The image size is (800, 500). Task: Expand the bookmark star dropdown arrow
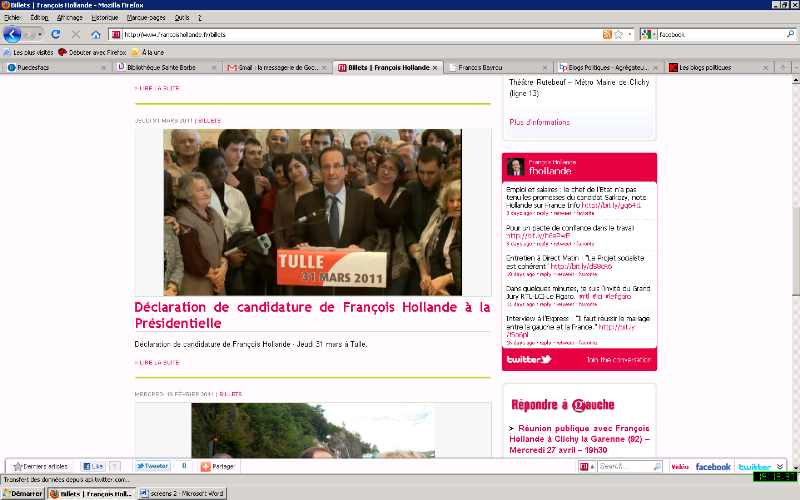pyautogui.click(x=630, y=34)
